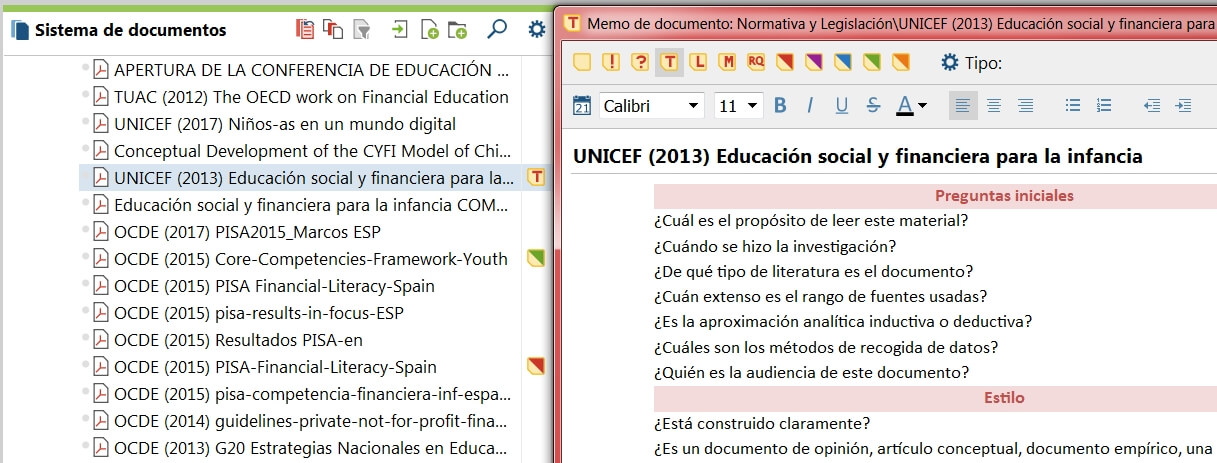Toggle strikethrough formatting
Image resolution: width=1217 pixels, height=463 pixels.
pos(873,105)
